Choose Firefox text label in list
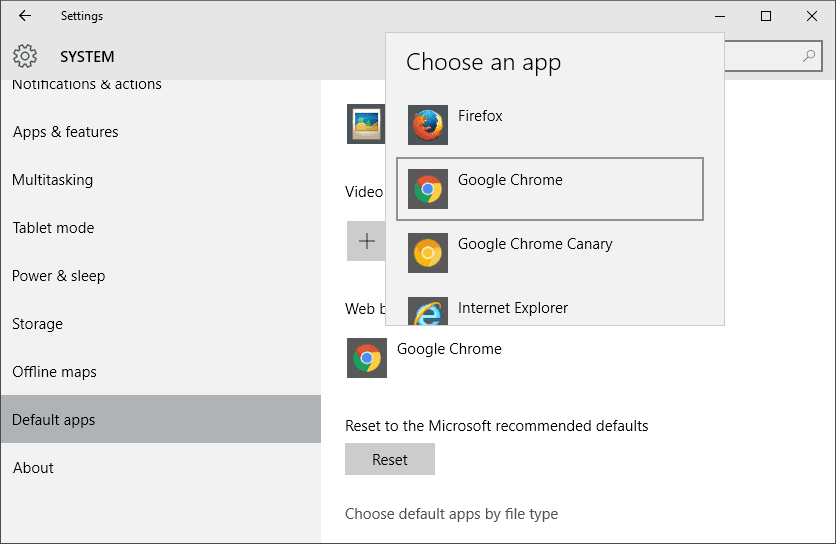This screenshot has height=544, width=836. pos(480,116)
